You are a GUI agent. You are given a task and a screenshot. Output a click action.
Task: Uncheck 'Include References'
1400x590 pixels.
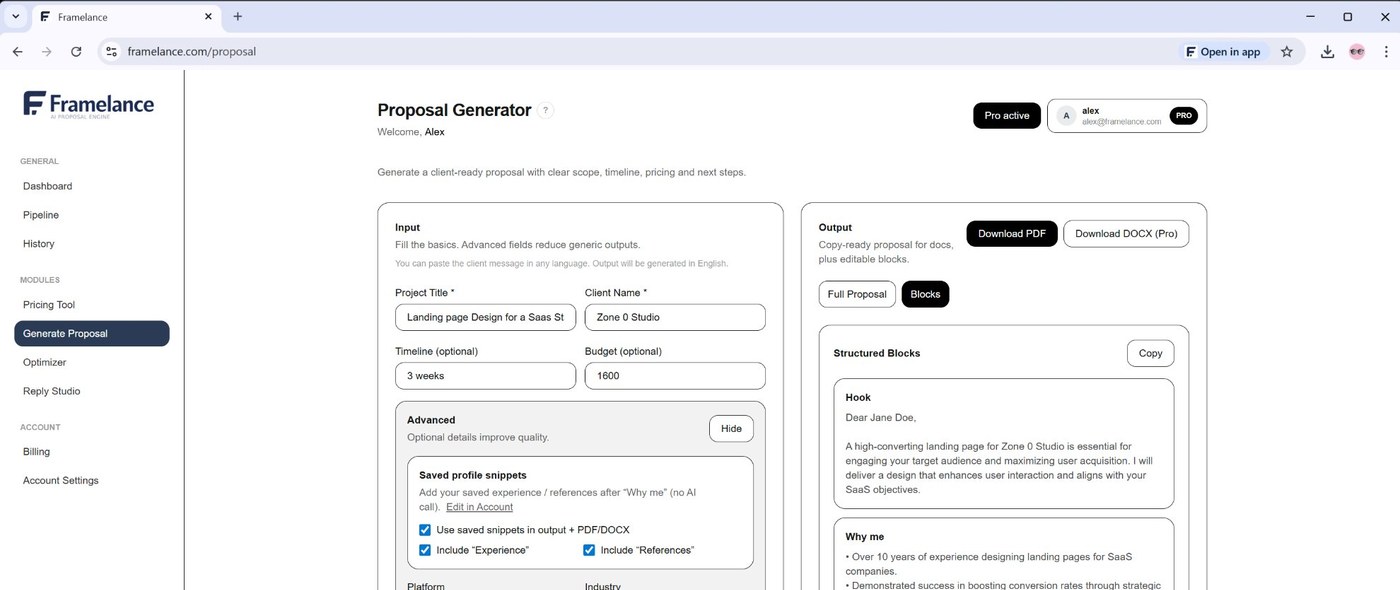point(589,550)
